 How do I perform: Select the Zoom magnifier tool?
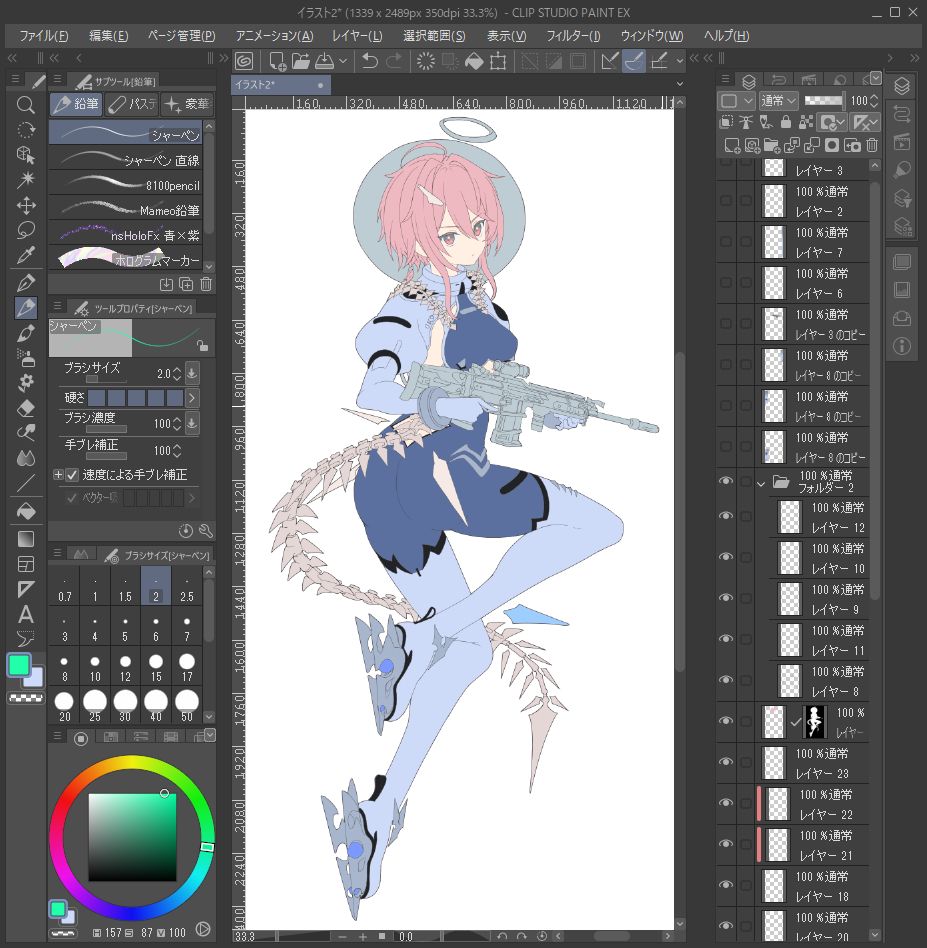(25, 105)
